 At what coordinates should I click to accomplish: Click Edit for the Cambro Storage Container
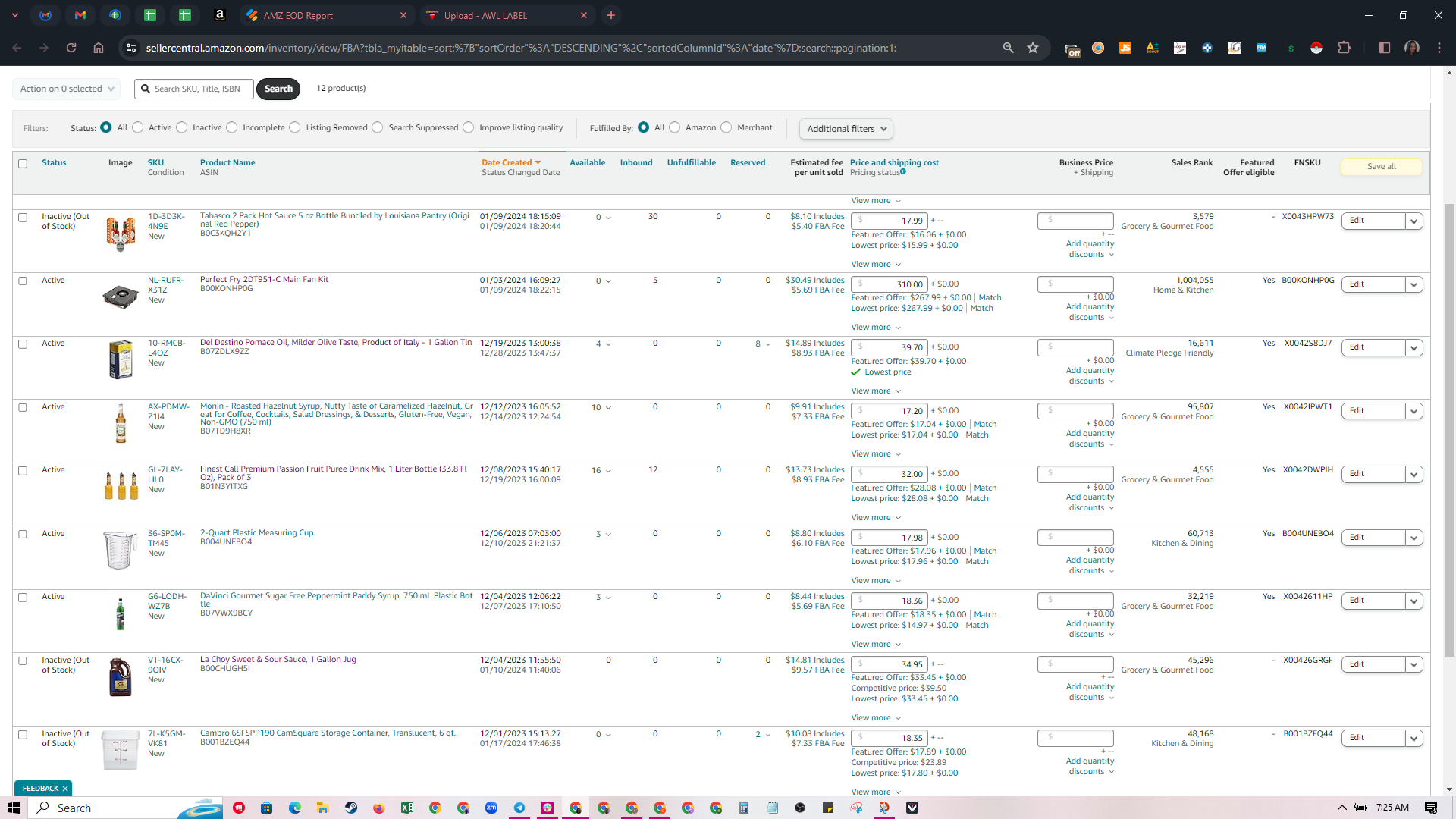pos(1373,738)
